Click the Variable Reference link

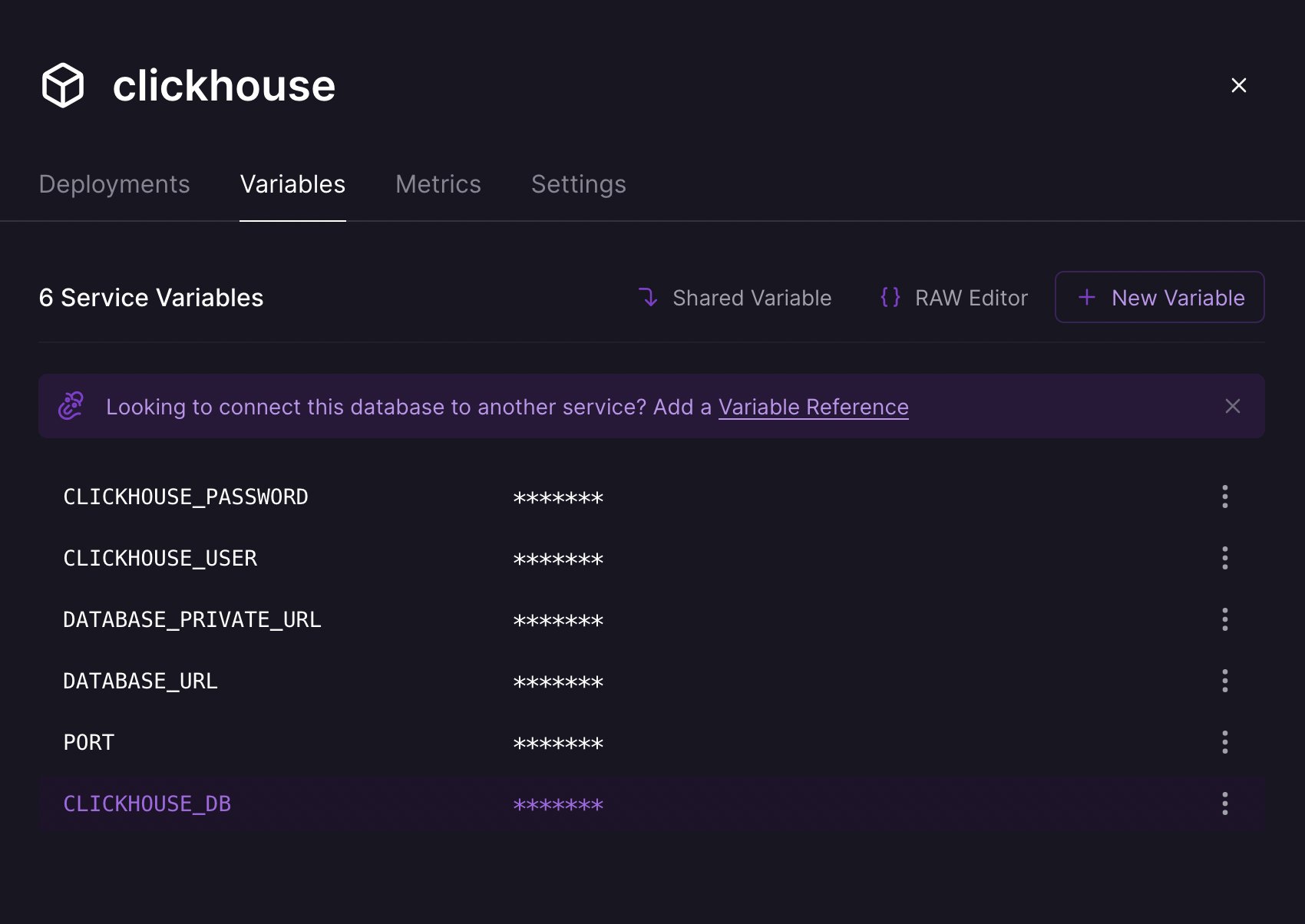(813, 407)
